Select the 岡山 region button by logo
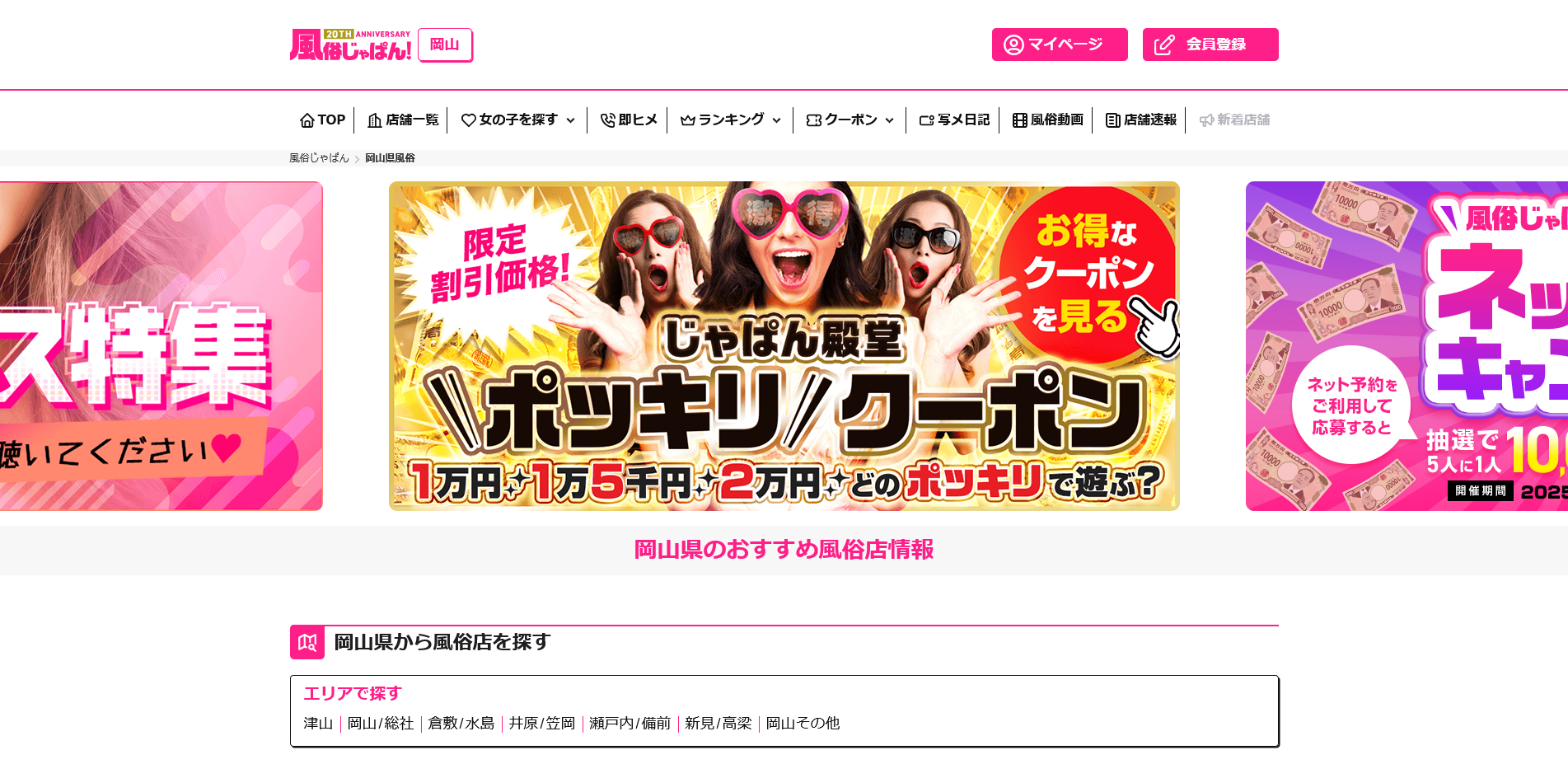Image resolution: width=1568 pixels, height=764 pixels. point(445,45)
